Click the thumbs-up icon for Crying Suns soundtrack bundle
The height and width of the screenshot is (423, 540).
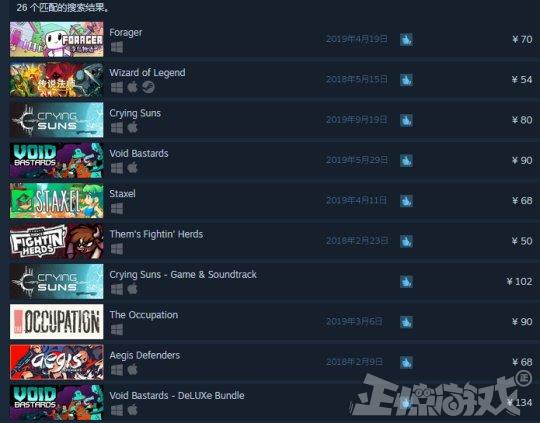click(406, 281)
